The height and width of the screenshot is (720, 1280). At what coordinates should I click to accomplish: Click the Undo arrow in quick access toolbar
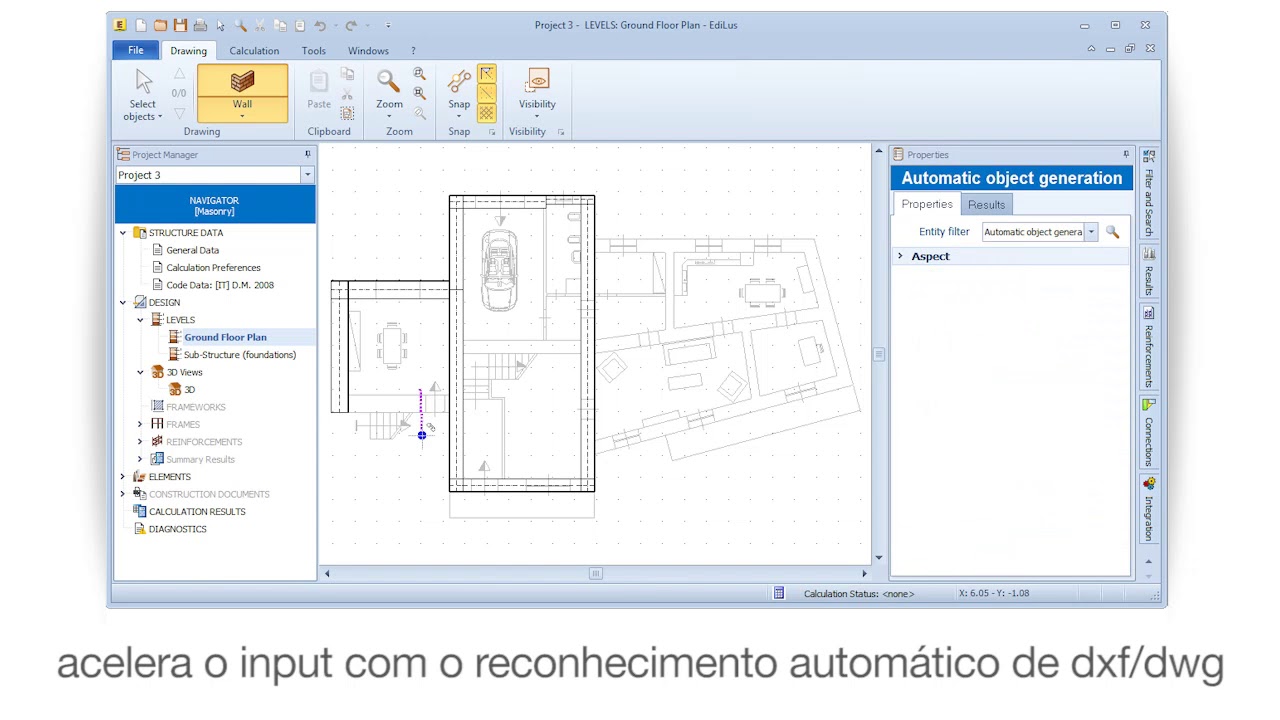click(320, 25)
